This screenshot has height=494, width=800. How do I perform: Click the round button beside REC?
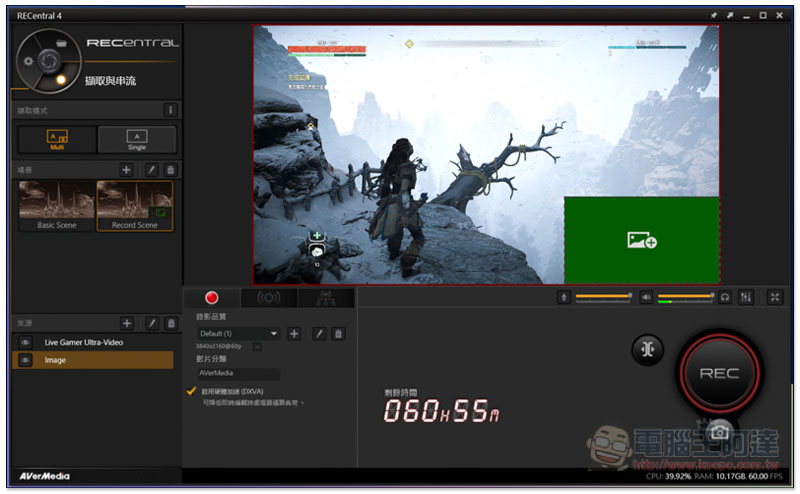pyautogui.click(x=647, y=350)
